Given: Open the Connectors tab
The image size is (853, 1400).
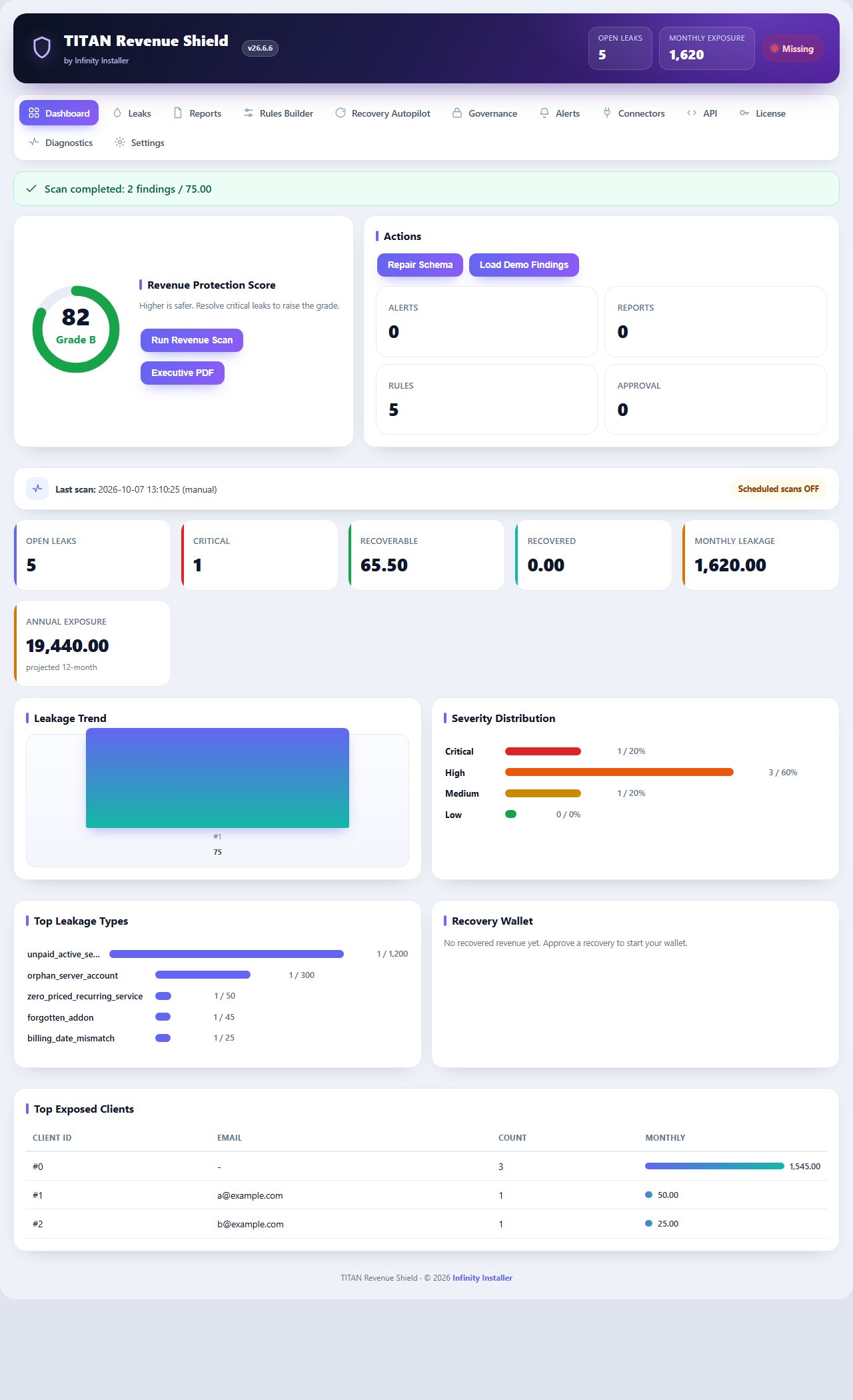Looking at the screenshot, I should click(634, 113).
